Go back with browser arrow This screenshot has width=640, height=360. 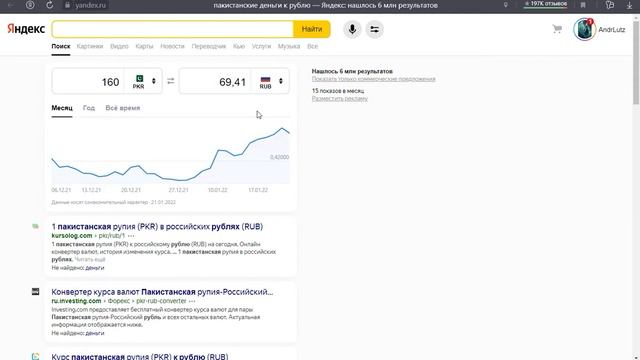pyautogui.click(x=11, y=5)
